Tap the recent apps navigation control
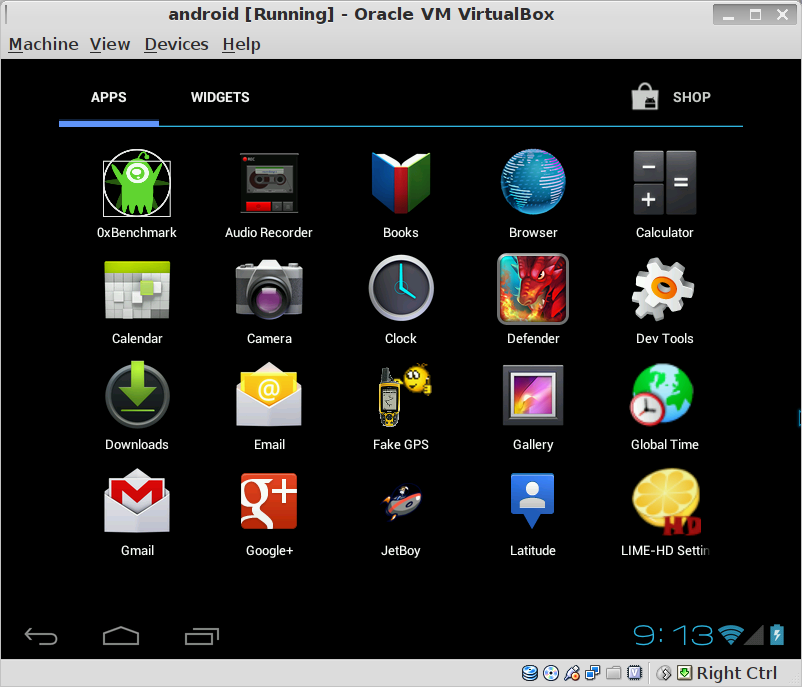Viewport: 802px width, 687px height. click(x=201, y=635)
